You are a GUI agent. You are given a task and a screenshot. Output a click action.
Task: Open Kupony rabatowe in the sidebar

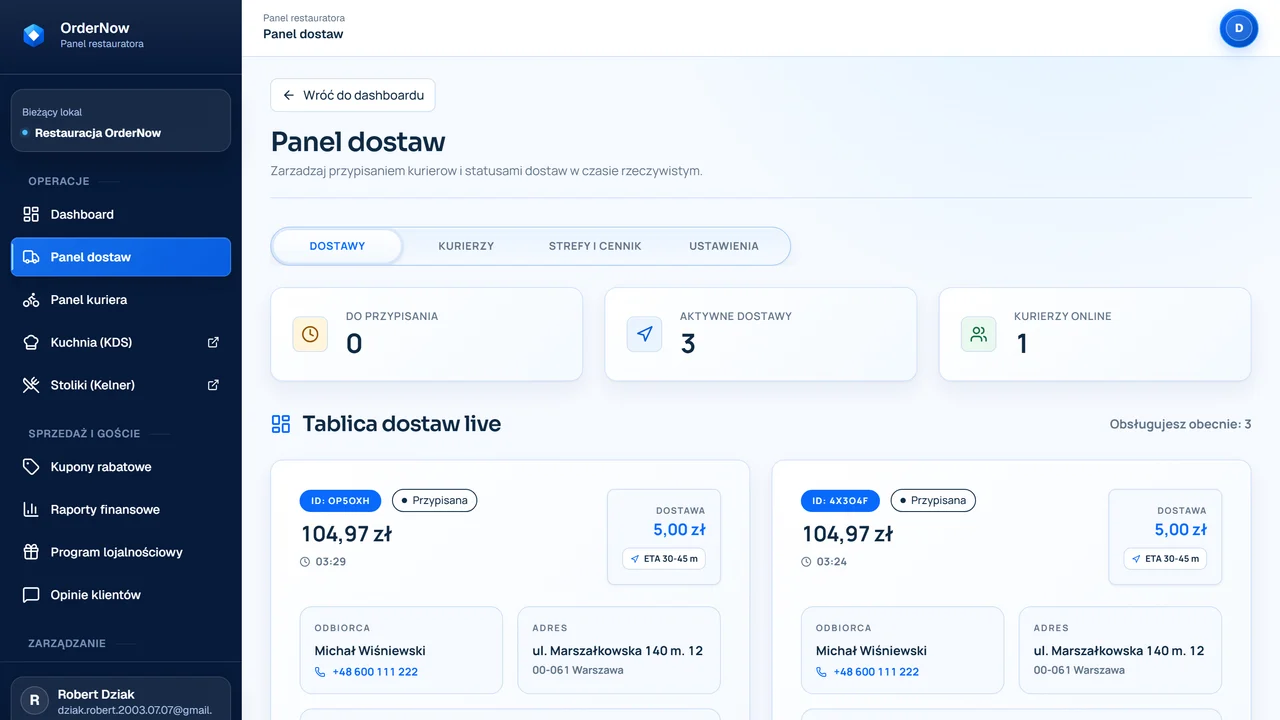click(121, 467)
